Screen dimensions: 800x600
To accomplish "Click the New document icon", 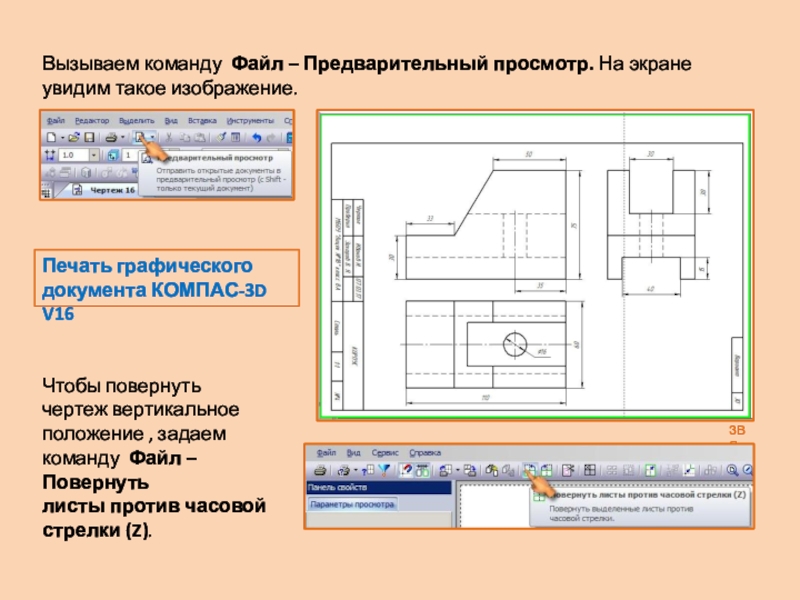I will (52, 137).
